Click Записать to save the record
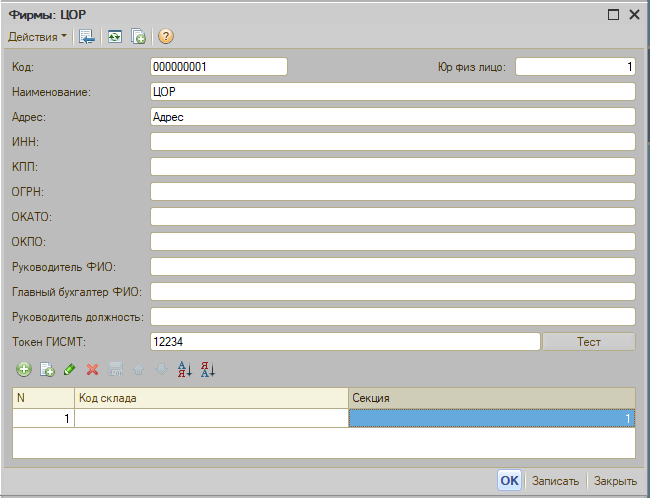 [x=555, y=481]
